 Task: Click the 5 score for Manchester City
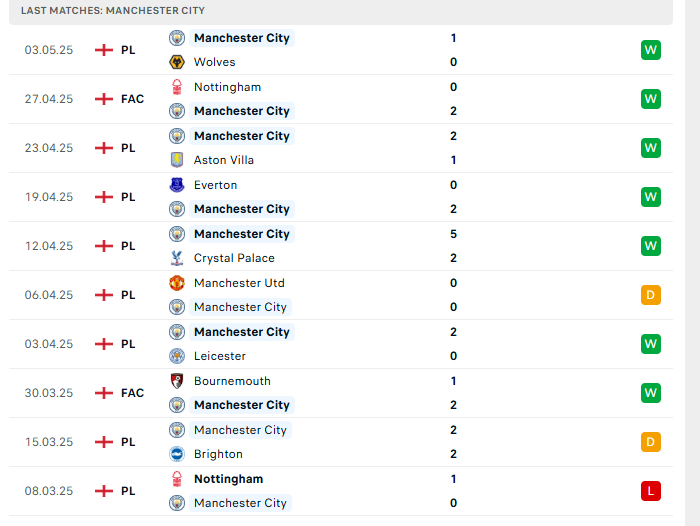click(453, 234)
